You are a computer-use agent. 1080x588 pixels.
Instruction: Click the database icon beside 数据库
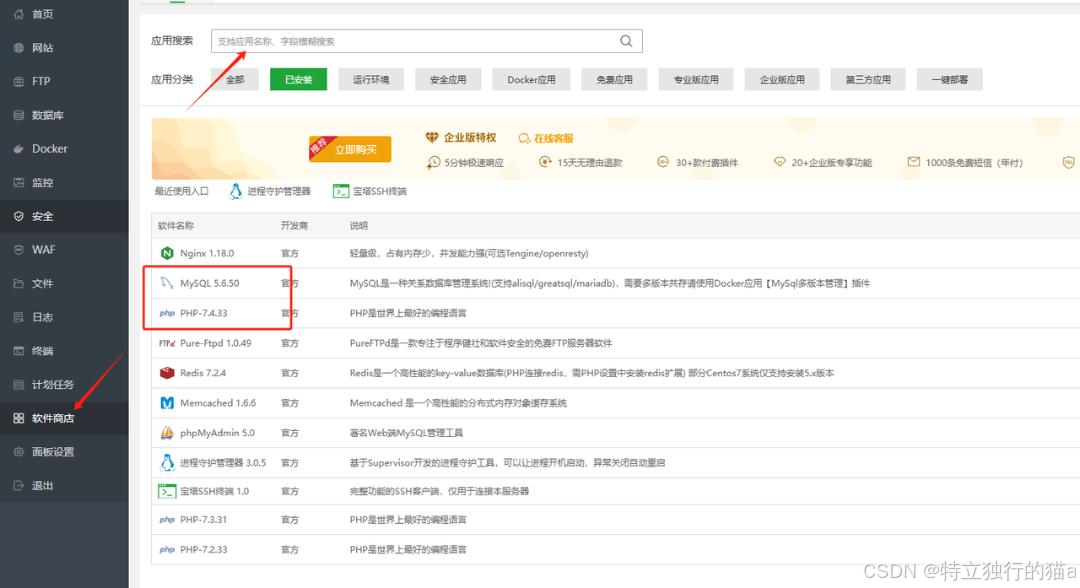tap(19, 115)
